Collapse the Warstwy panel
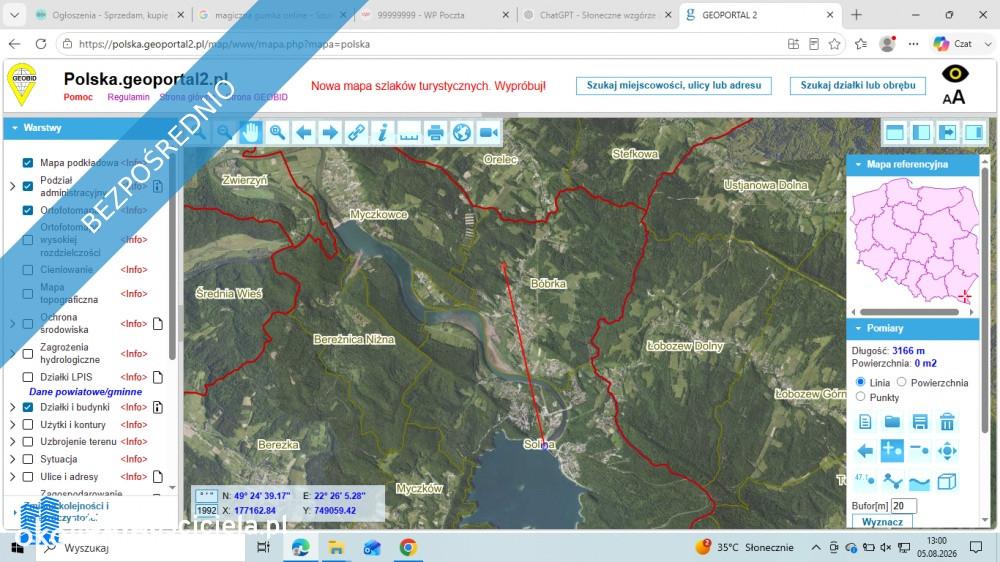This screenshot has height=562, width=1000. (x=14, y=128)
